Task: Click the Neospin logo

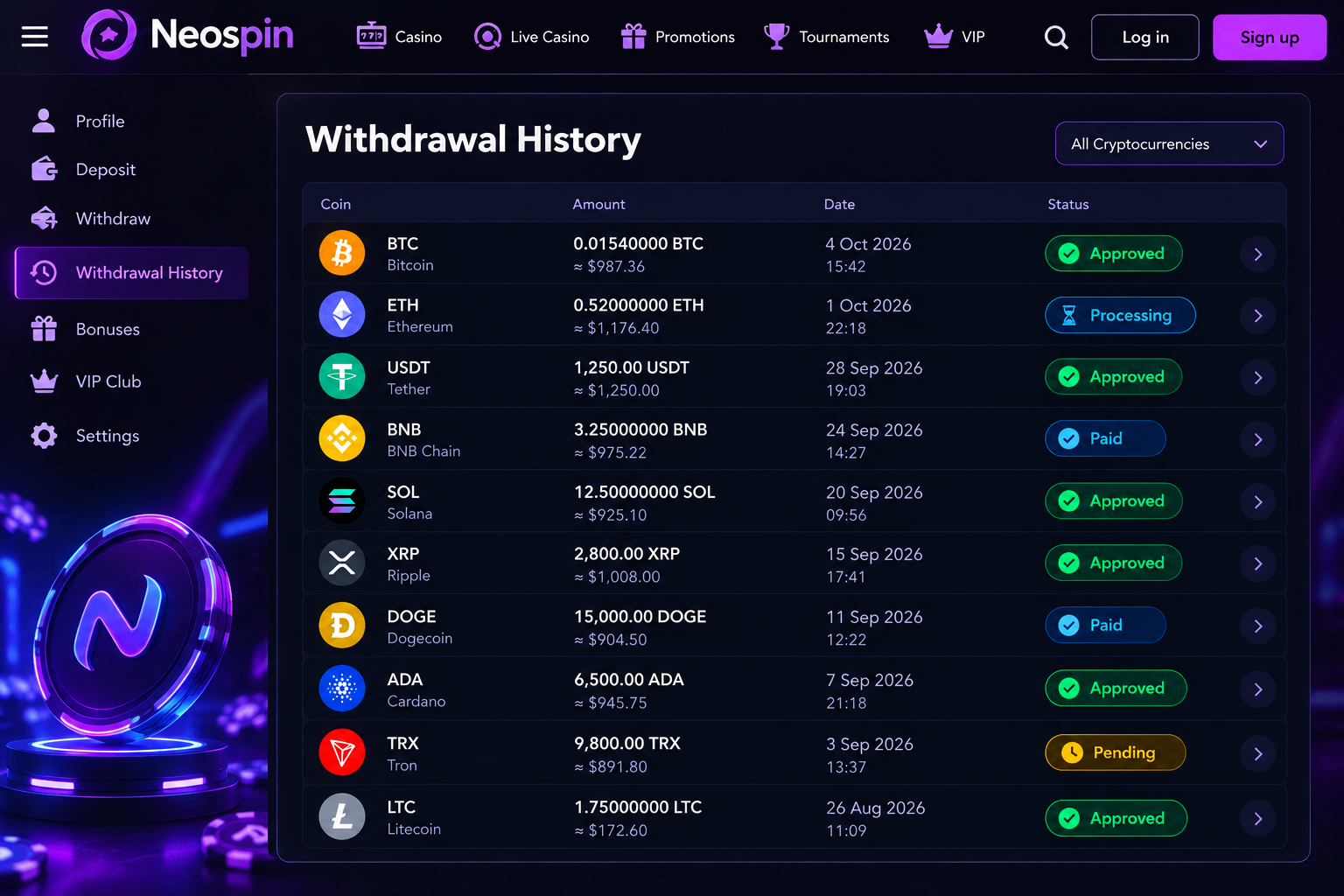Action: [188, 36]
